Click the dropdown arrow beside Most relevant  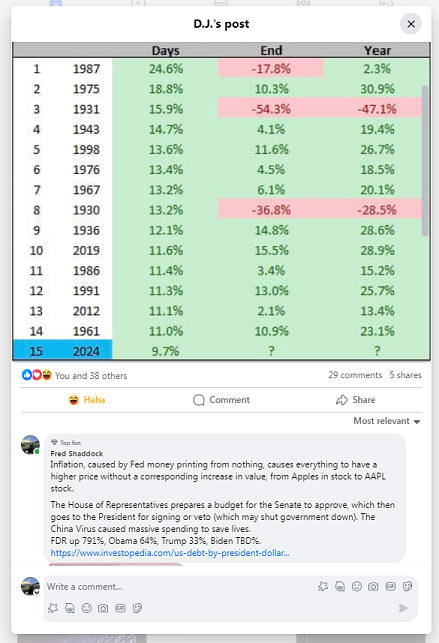[x=417, y=422]
